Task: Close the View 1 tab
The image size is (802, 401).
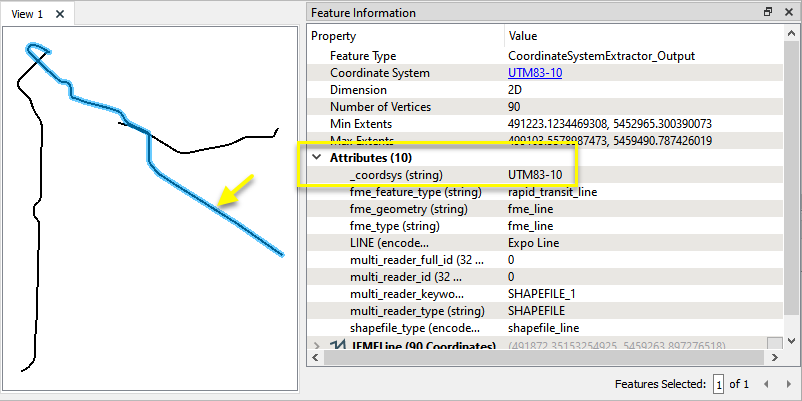Action: (60, 14)
